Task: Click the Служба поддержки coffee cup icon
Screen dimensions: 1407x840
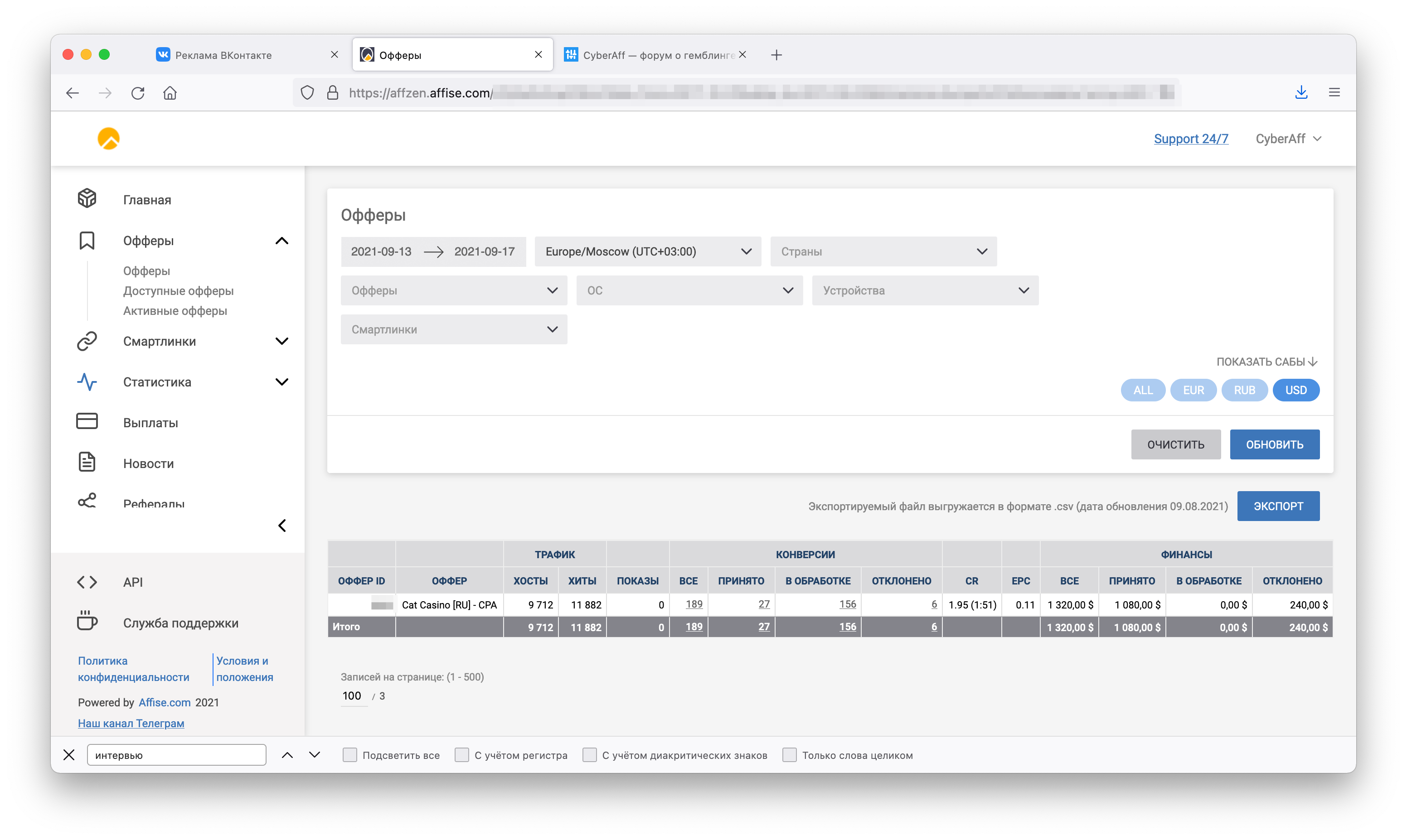Action: pyautogui.click(x=87, y=622)
